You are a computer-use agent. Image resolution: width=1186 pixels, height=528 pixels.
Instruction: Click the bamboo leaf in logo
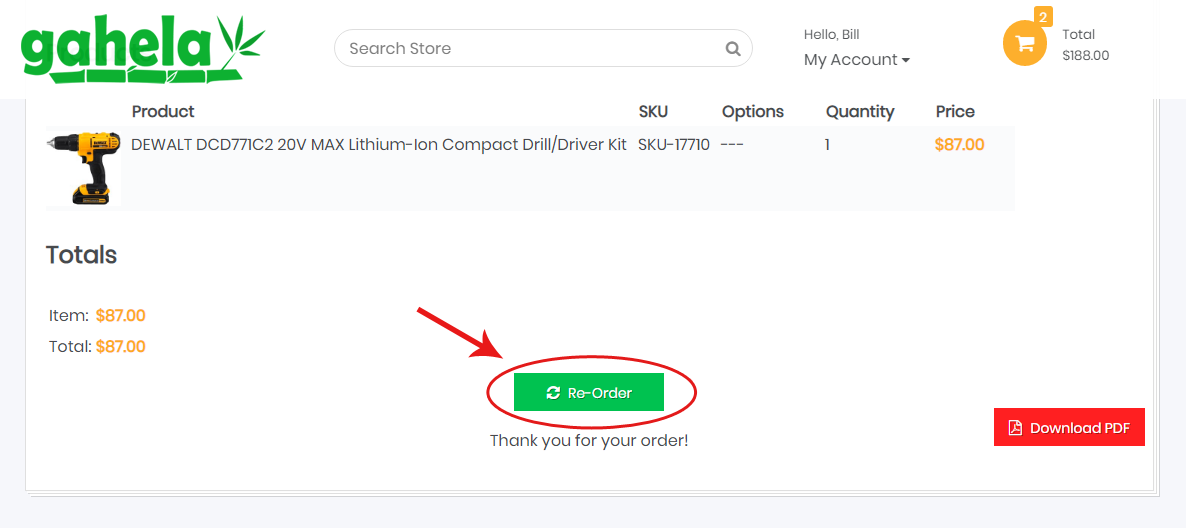coord(241,40)
